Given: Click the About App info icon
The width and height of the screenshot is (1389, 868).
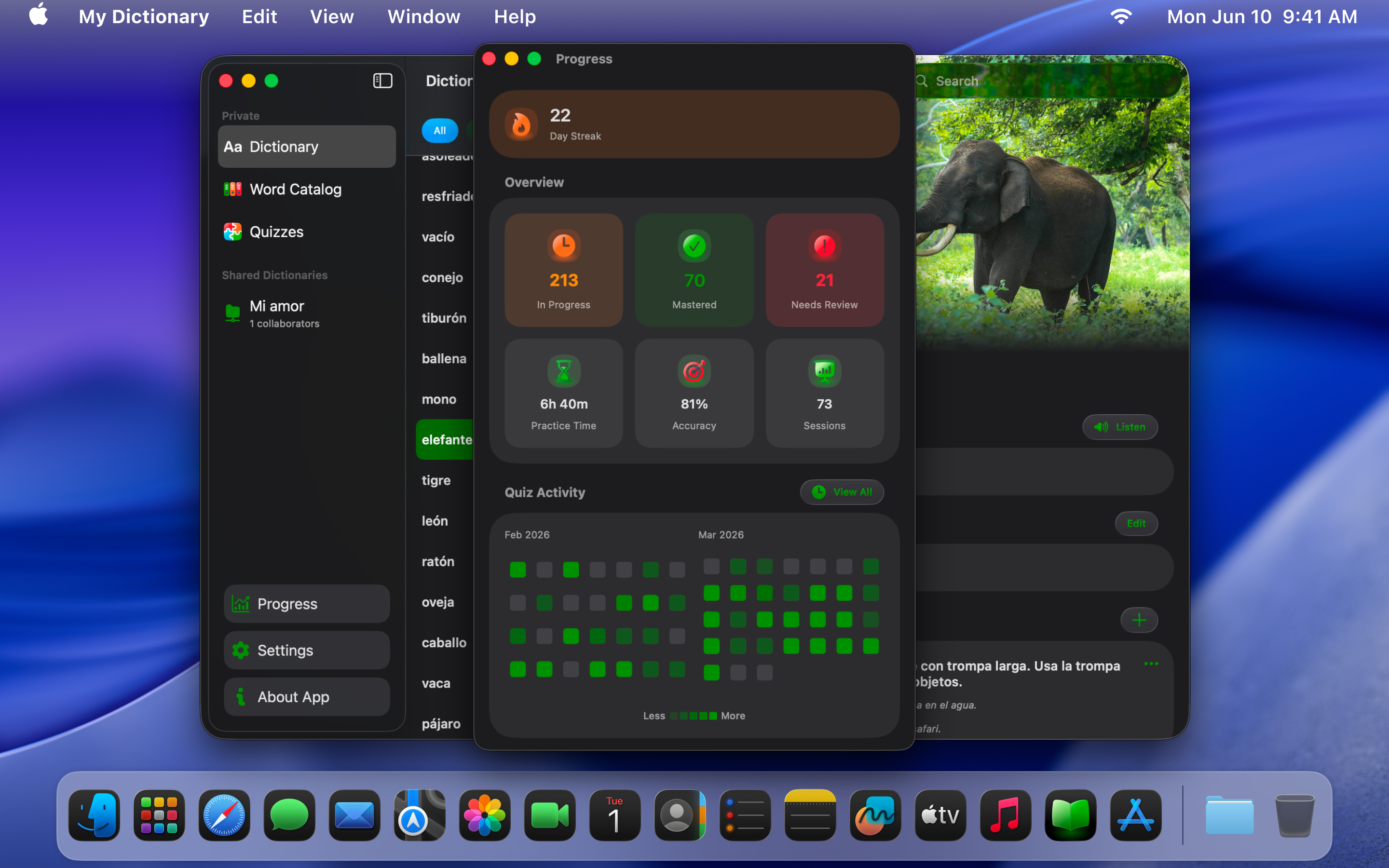Looking at the screenshot, I should click(x=241, y=696).
